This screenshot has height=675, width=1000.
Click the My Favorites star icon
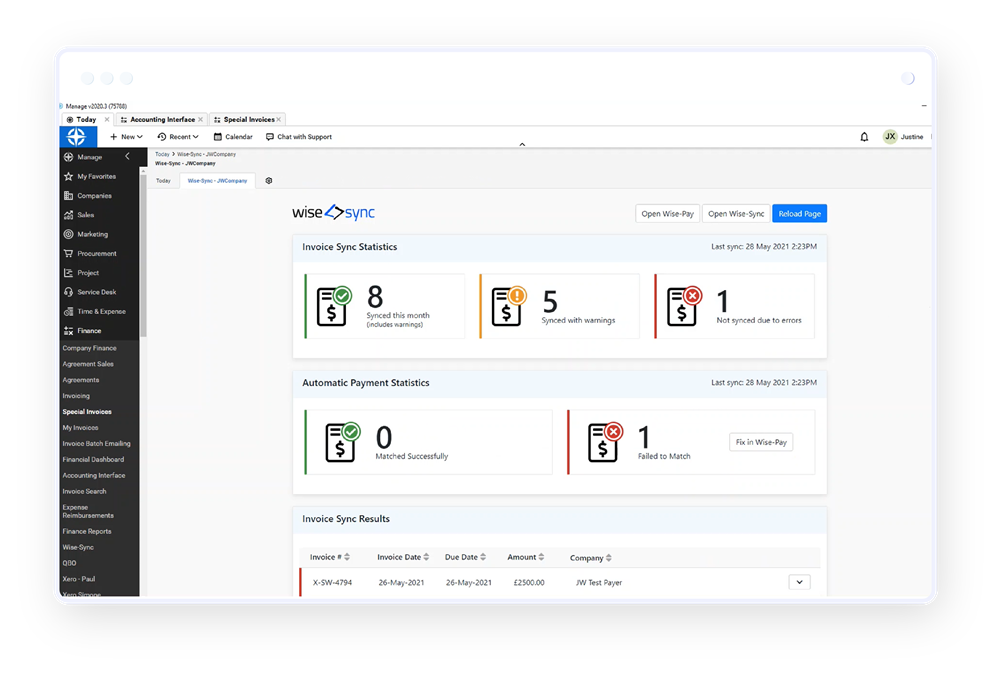click(x=68, y=176)
